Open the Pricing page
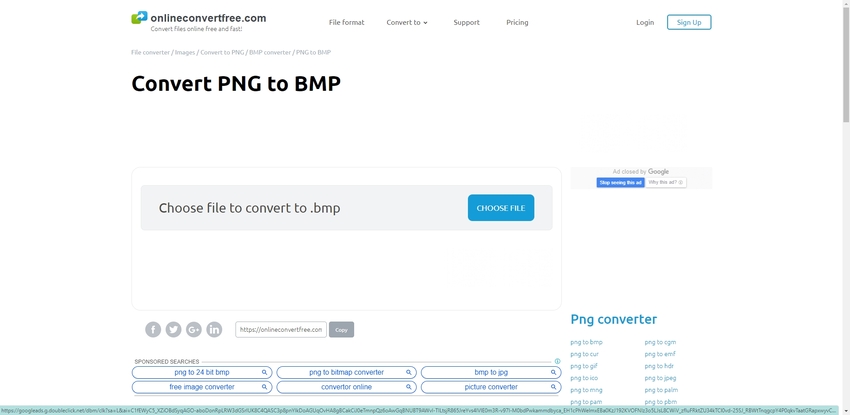Screen dimensions: 850x415 click(x=517, y=22)
